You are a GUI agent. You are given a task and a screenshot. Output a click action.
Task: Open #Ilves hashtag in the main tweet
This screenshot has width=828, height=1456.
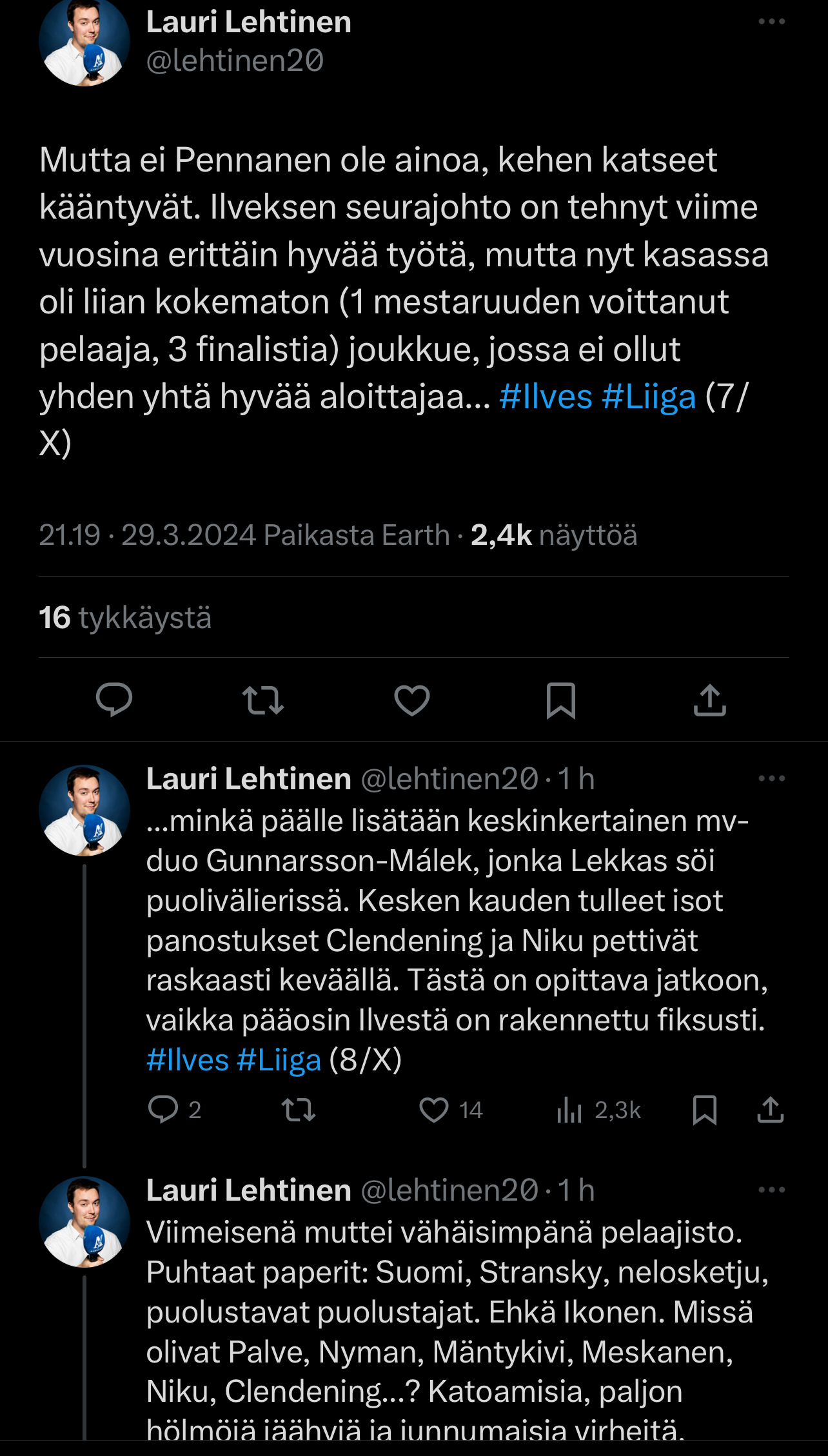click(546, 397)
